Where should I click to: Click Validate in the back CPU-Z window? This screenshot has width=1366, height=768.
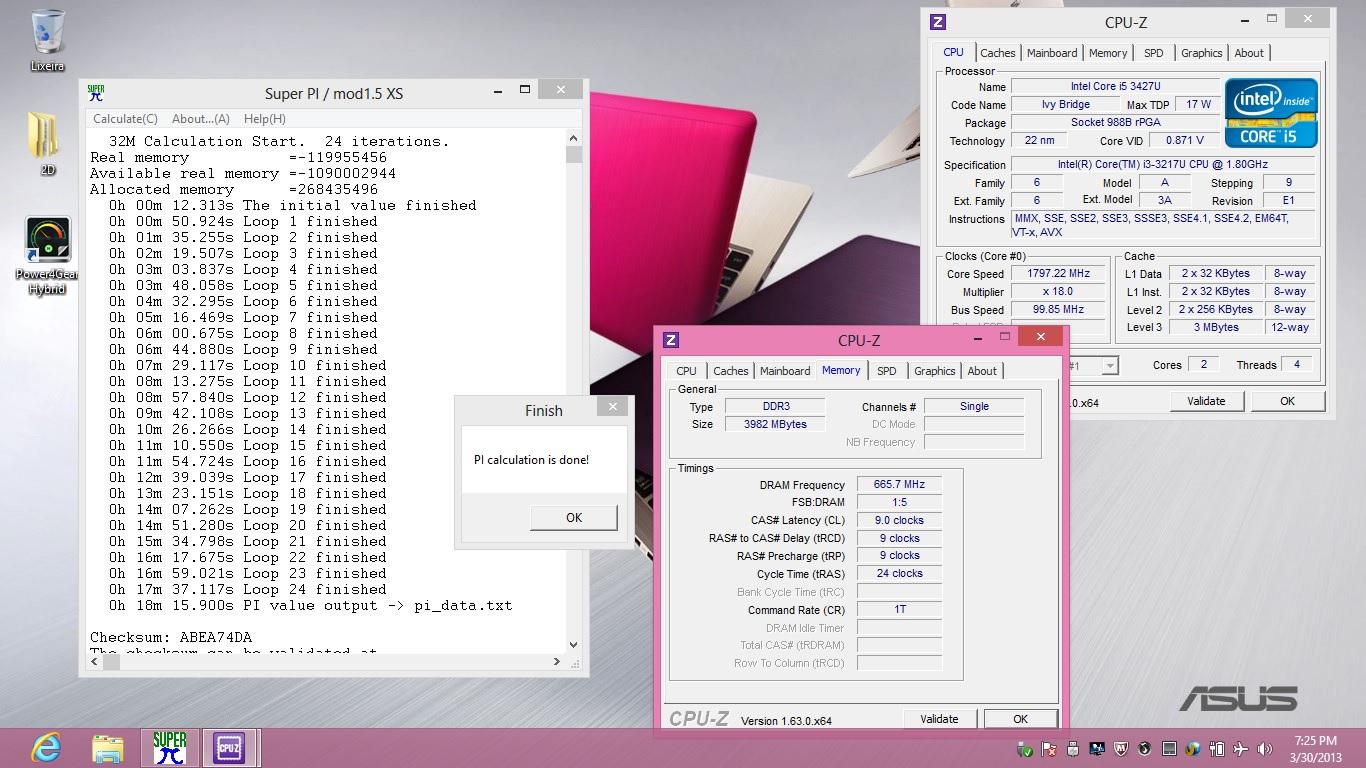[1206, 401]
